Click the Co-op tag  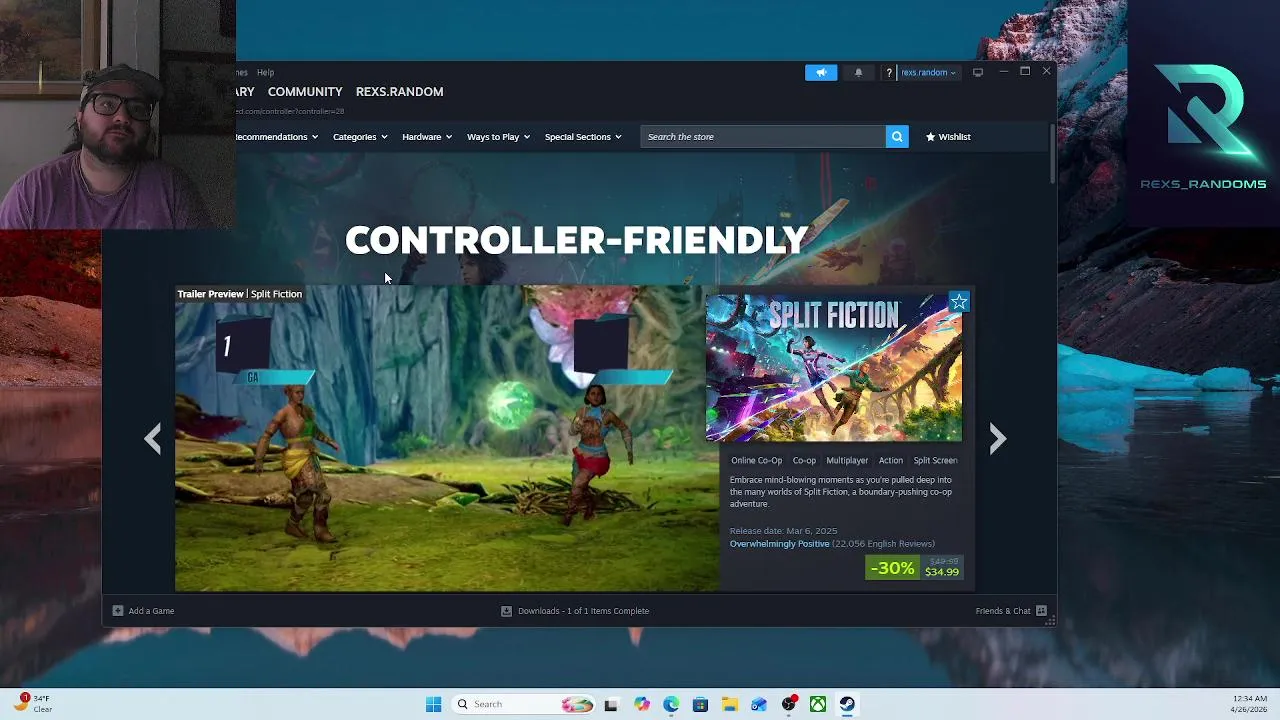coord(804,461)
